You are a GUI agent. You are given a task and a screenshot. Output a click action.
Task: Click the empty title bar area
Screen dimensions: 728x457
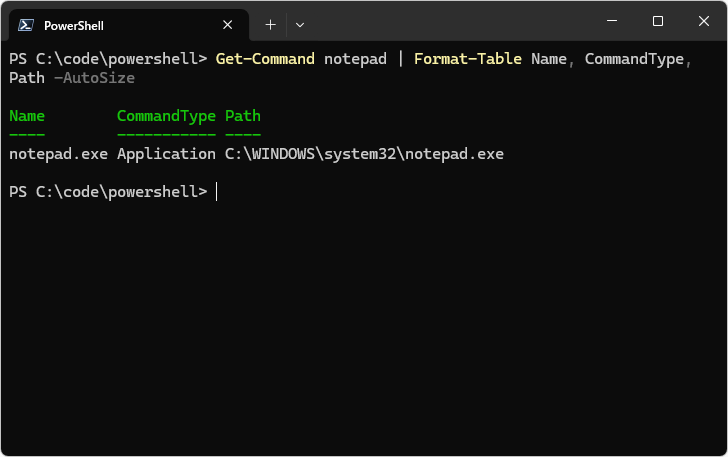pos(450,22)
